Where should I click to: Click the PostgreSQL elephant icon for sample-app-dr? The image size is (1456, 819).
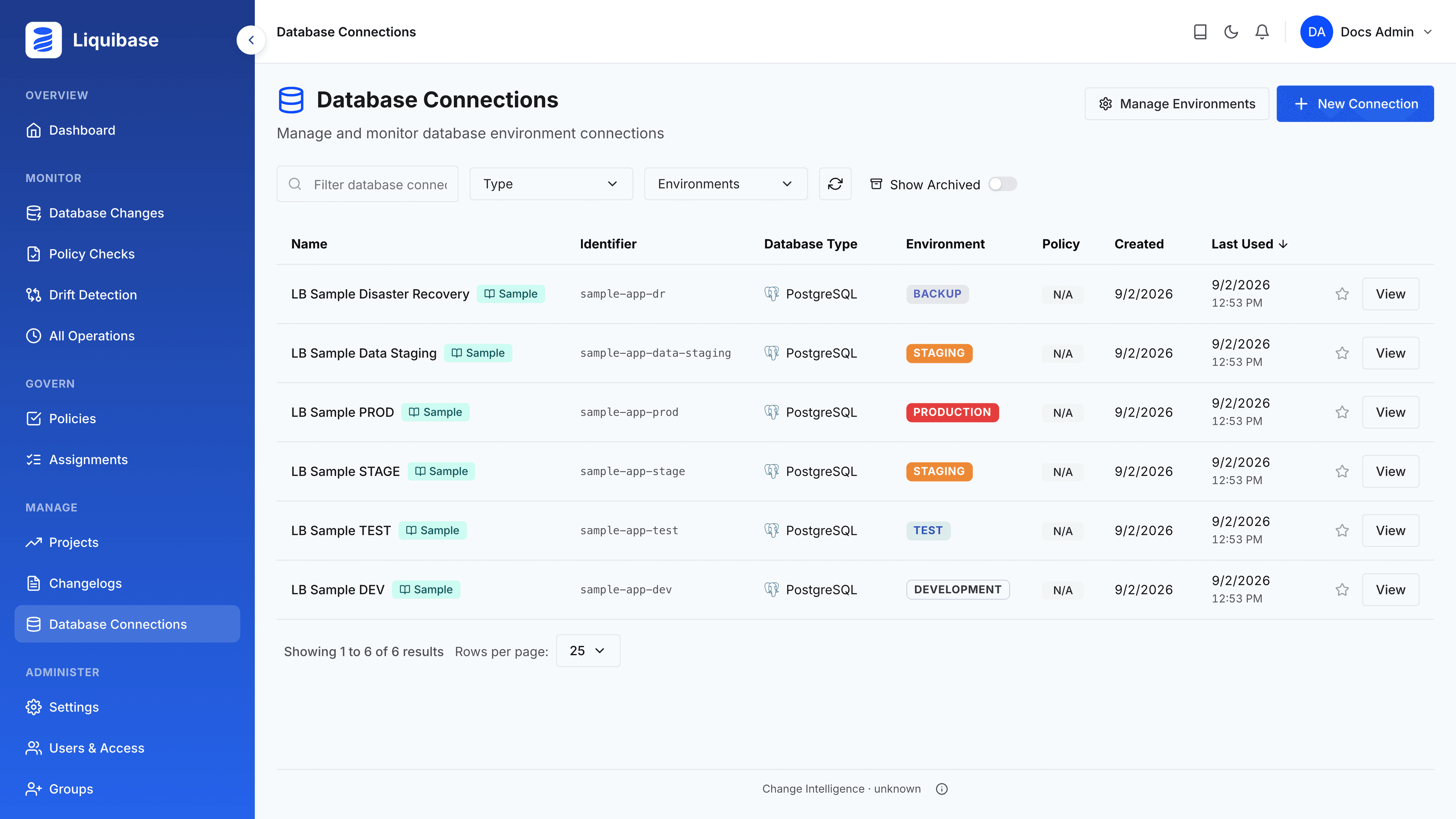point(772,294)
